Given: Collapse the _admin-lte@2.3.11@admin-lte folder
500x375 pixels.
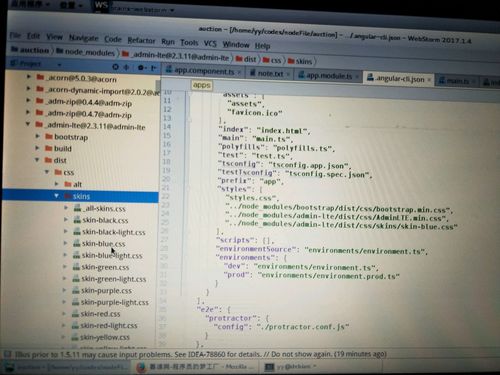Looking at the screenshot, I should point(28,124).
